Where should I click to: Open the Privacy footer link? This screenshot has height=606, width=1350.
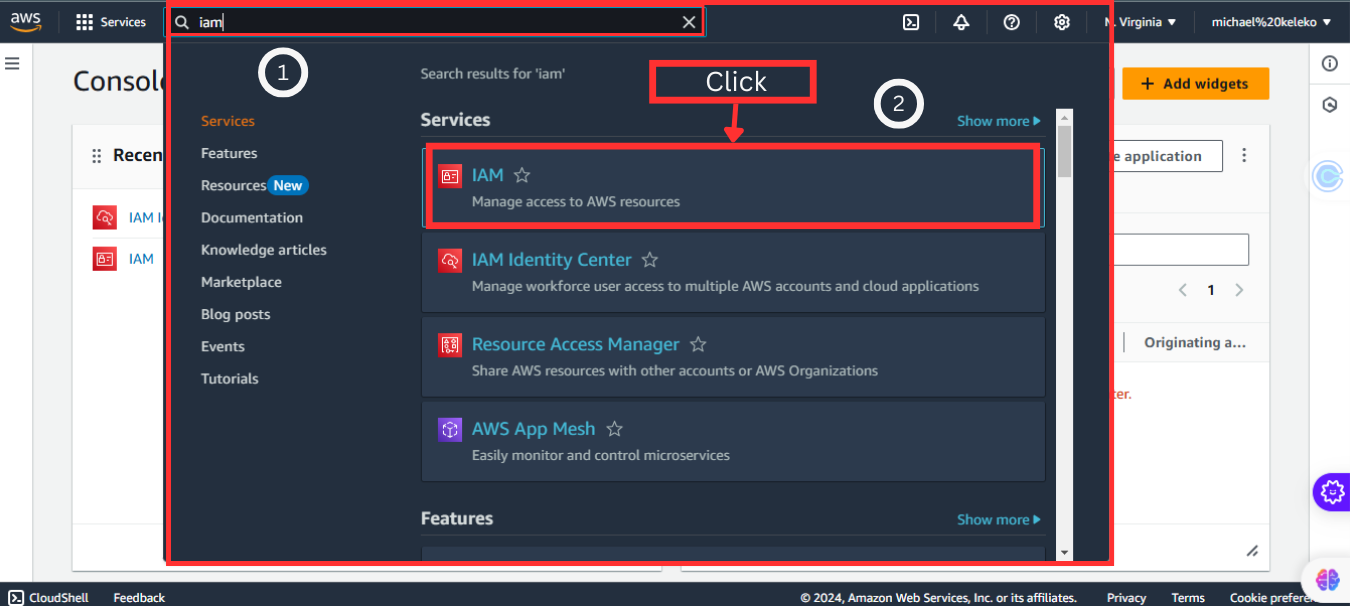(1126, 598)
